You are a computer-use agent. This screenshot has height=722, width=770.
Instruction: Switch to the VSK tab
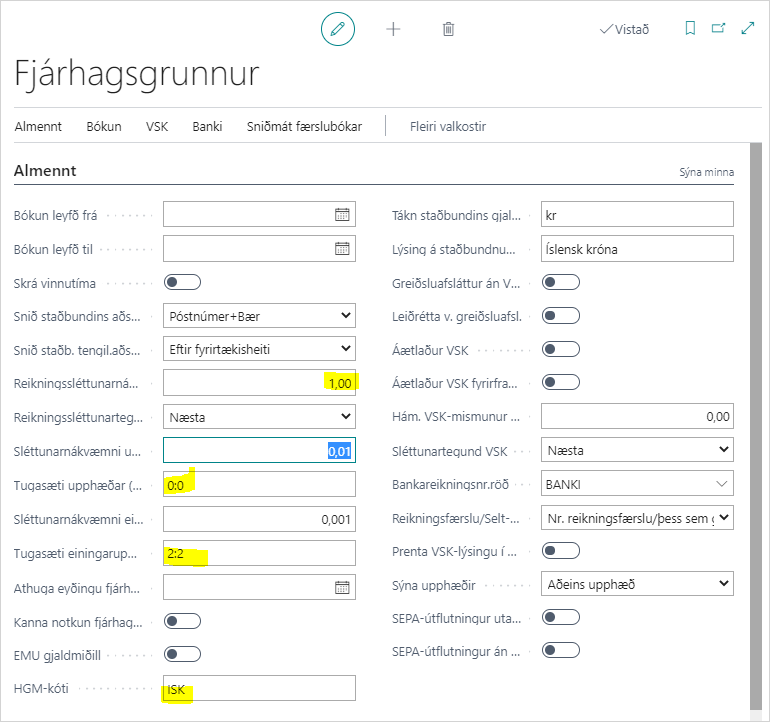(x=157, y=127)
